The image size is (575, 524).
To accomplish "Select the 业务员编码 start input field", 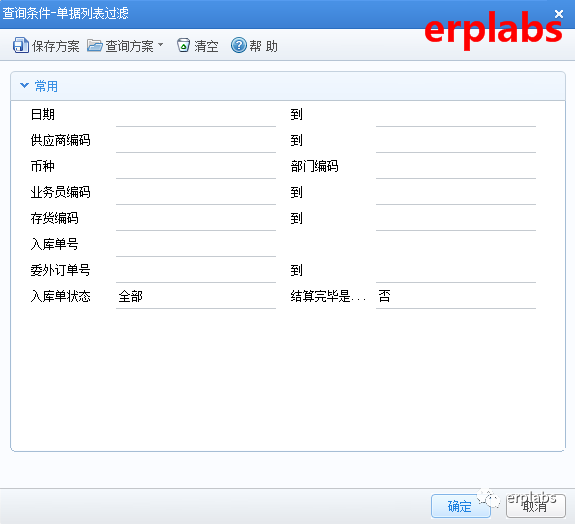I will [x=196, y=193].
